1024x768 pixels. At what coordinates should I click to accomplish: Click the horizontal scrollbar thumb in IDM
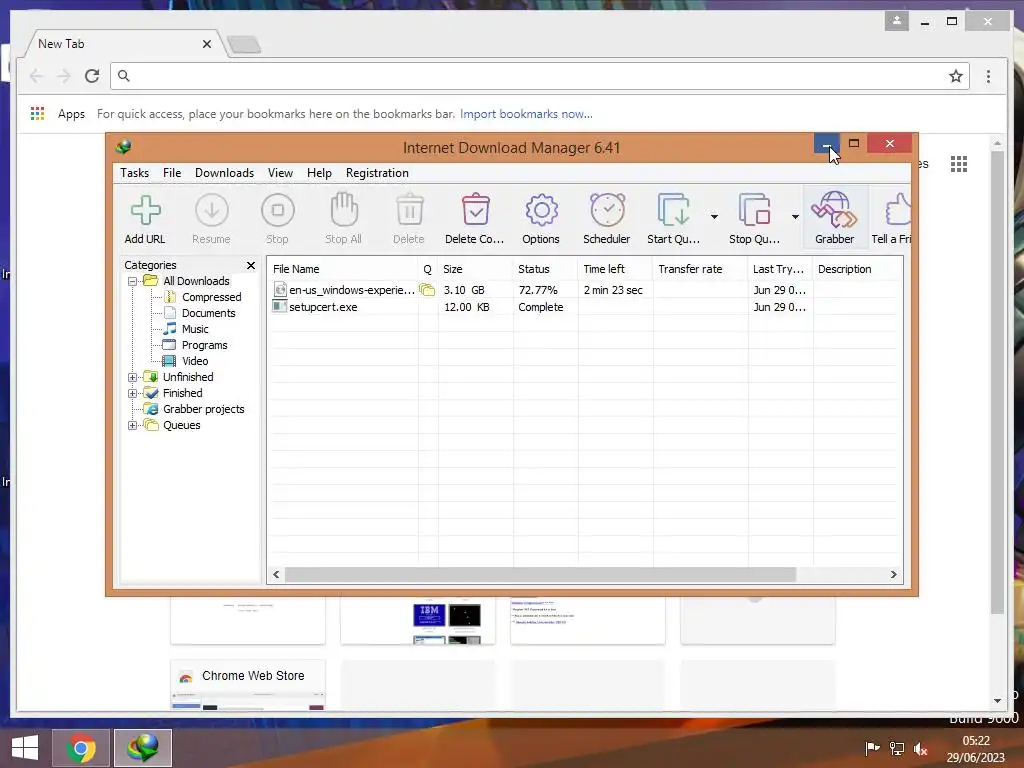point(541,575)
